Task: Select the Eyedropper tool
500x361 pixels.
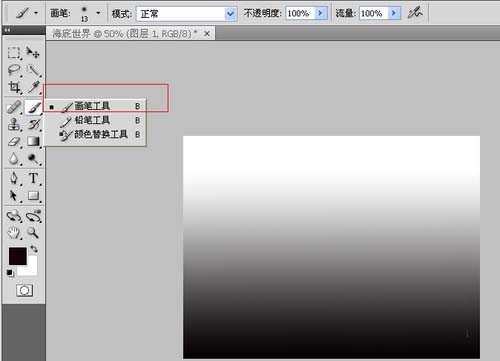Action: [x=33, y=87]
